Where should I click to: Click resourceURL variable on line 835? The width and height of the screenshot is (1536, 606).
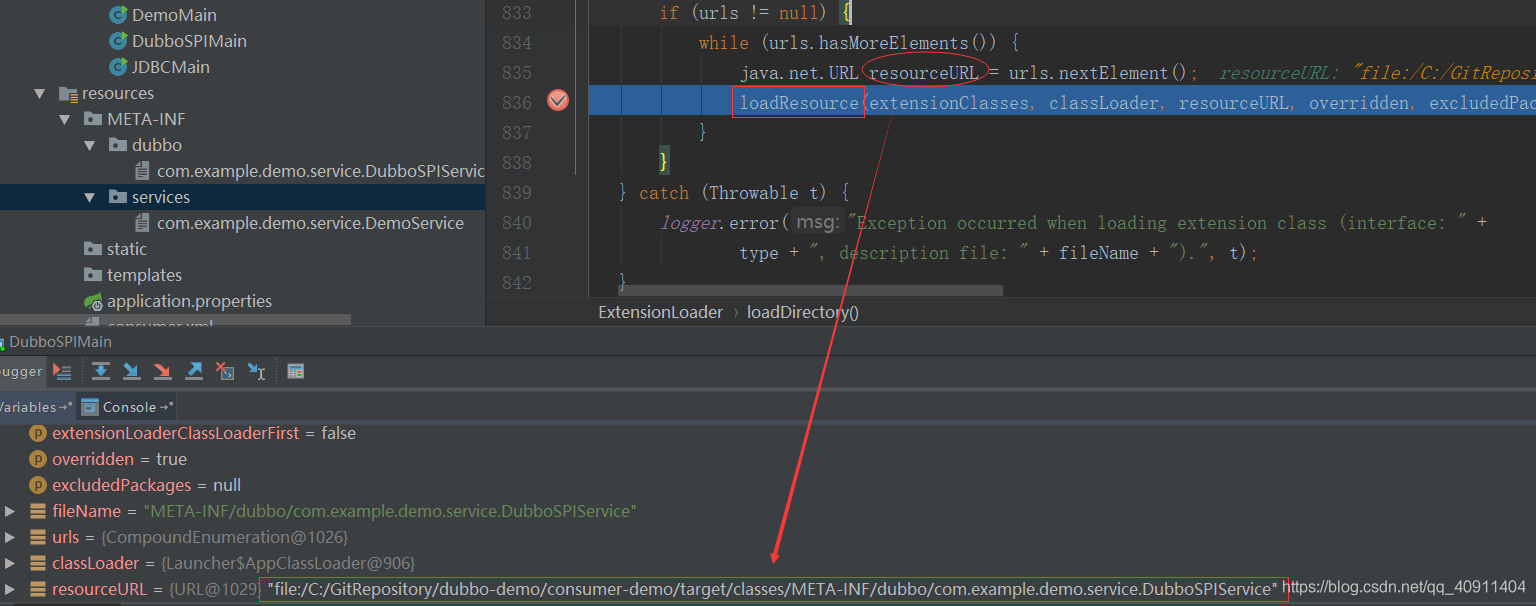(x=924, y=73)
